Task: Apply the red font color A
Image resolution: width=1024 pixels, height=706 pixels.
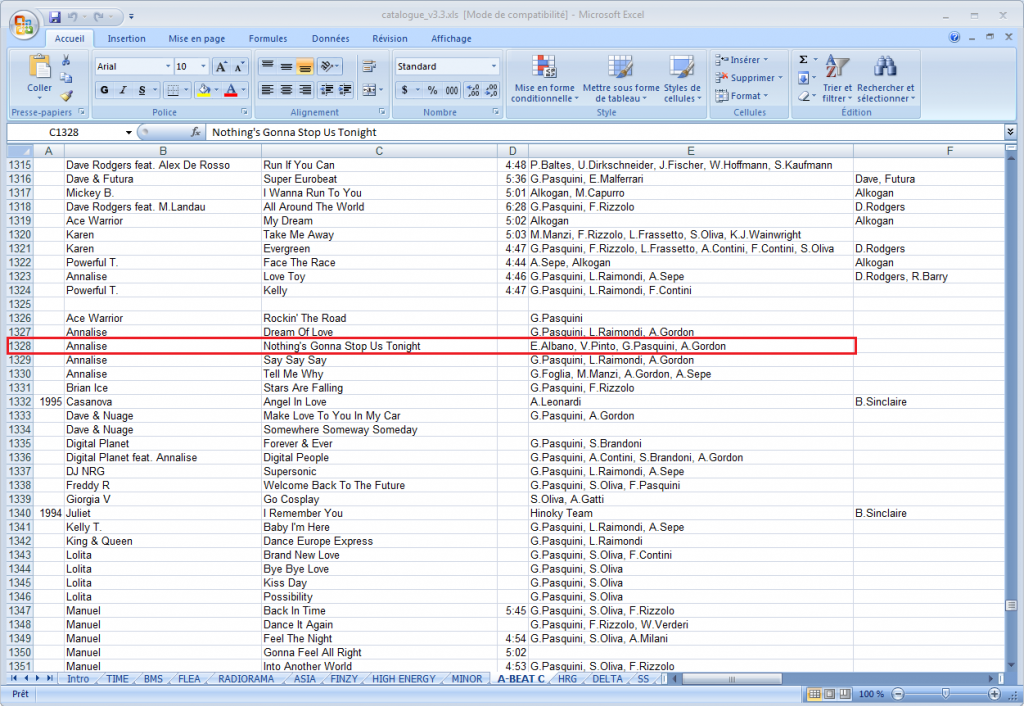Action: (231, 90)
